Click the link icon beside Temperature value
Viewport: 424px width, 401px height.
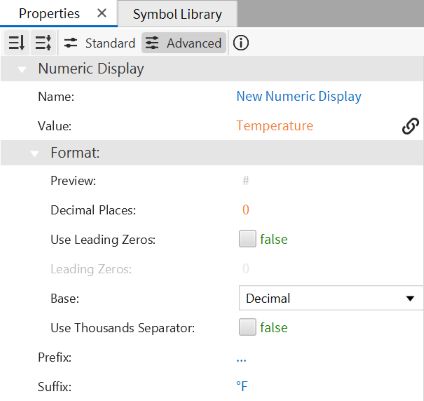tap(410, 126)
